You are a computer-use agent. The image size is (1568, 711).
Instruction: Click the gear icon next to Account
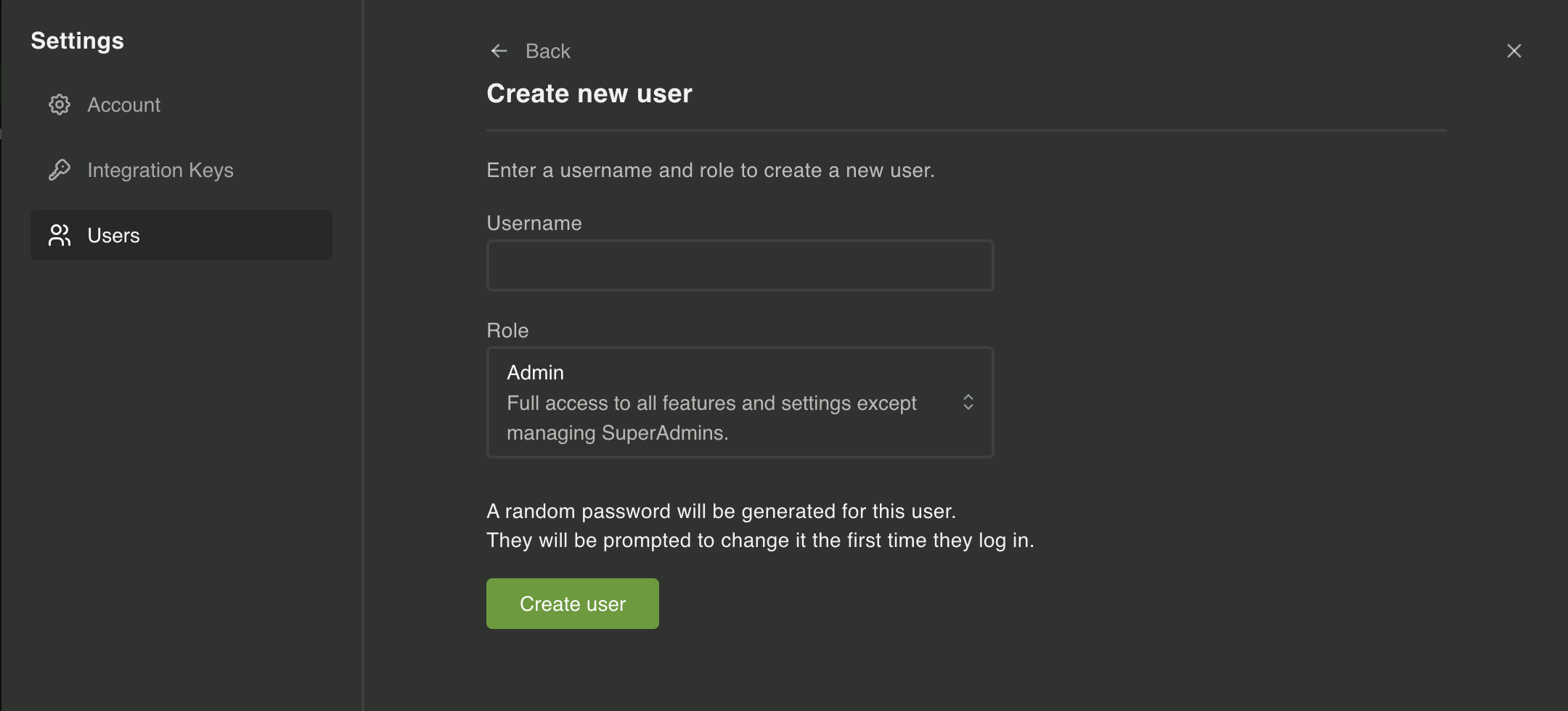[60, 104]
